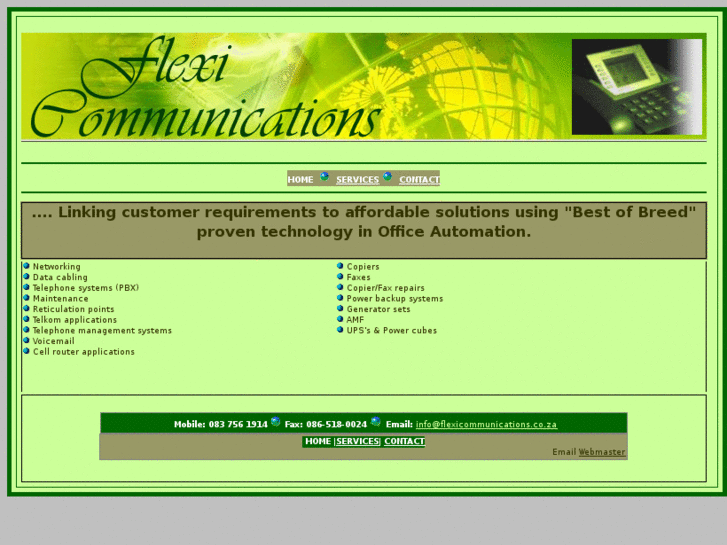Click the bullet icon beside Copier/Fax repairs
Screen dimensions: 727x545
point(340,287)
